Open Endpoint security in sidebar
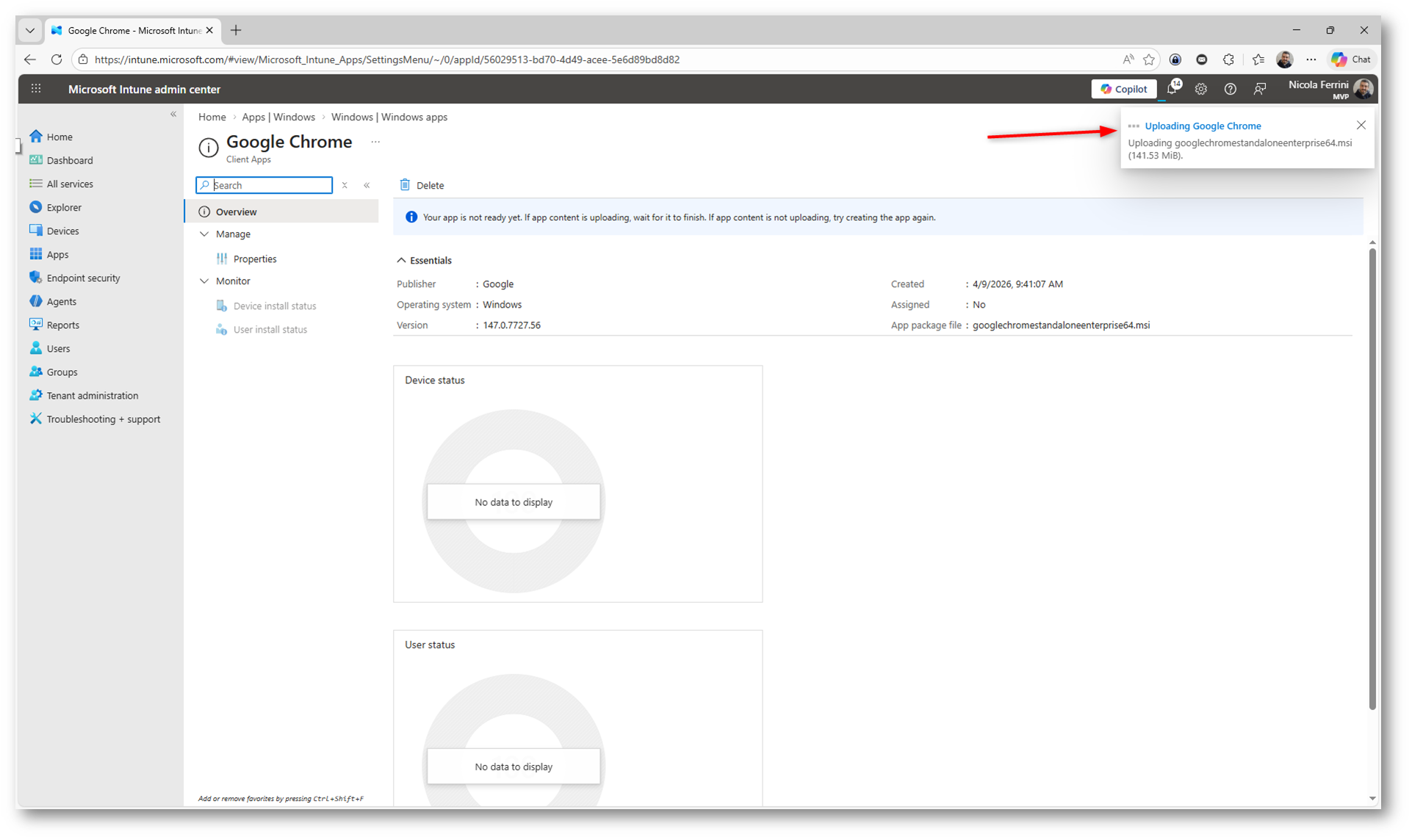The image size is (1412, 840). [83, 278]
